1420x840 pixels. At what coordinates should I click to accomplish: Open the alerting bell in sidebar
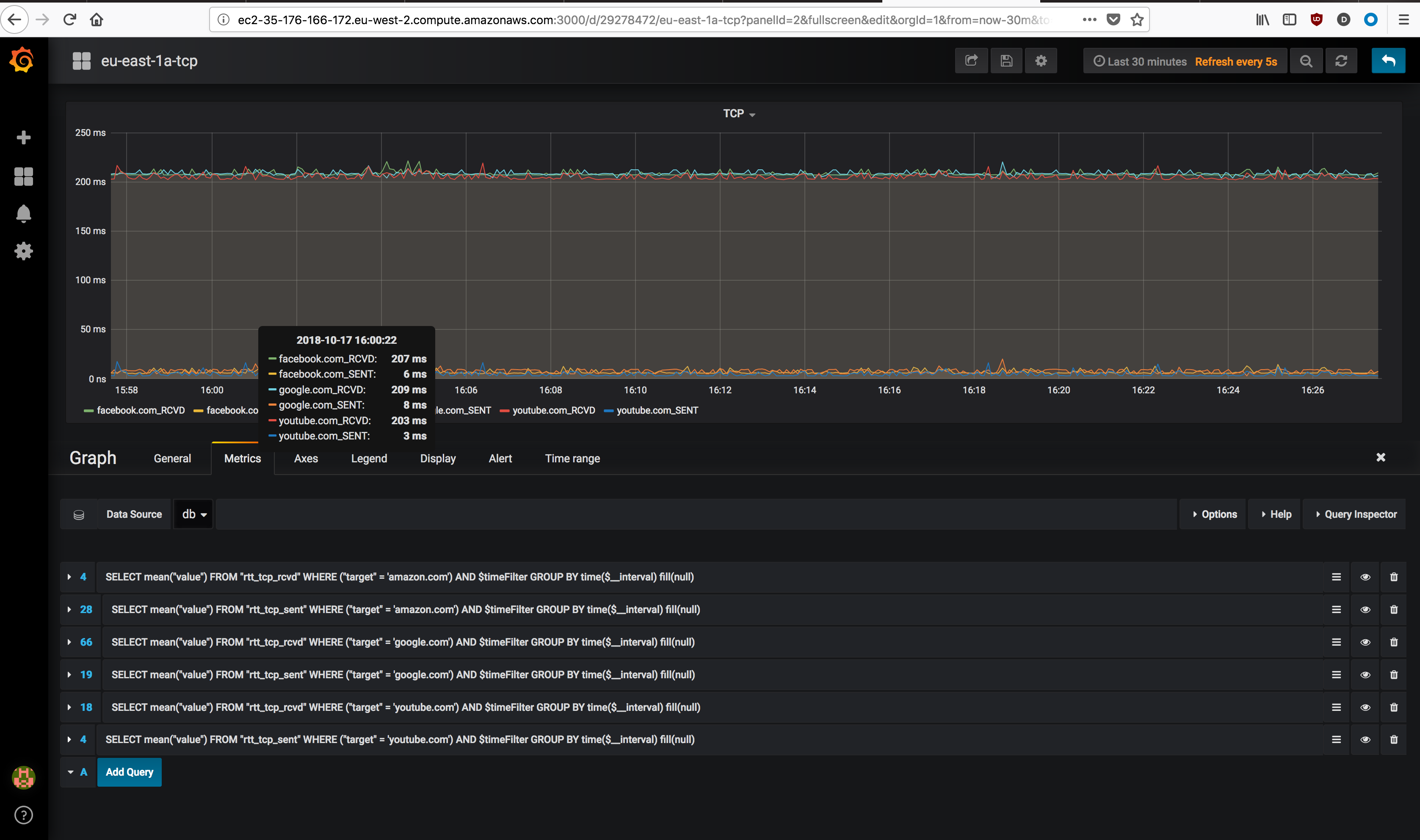click(x=23, y=213)
